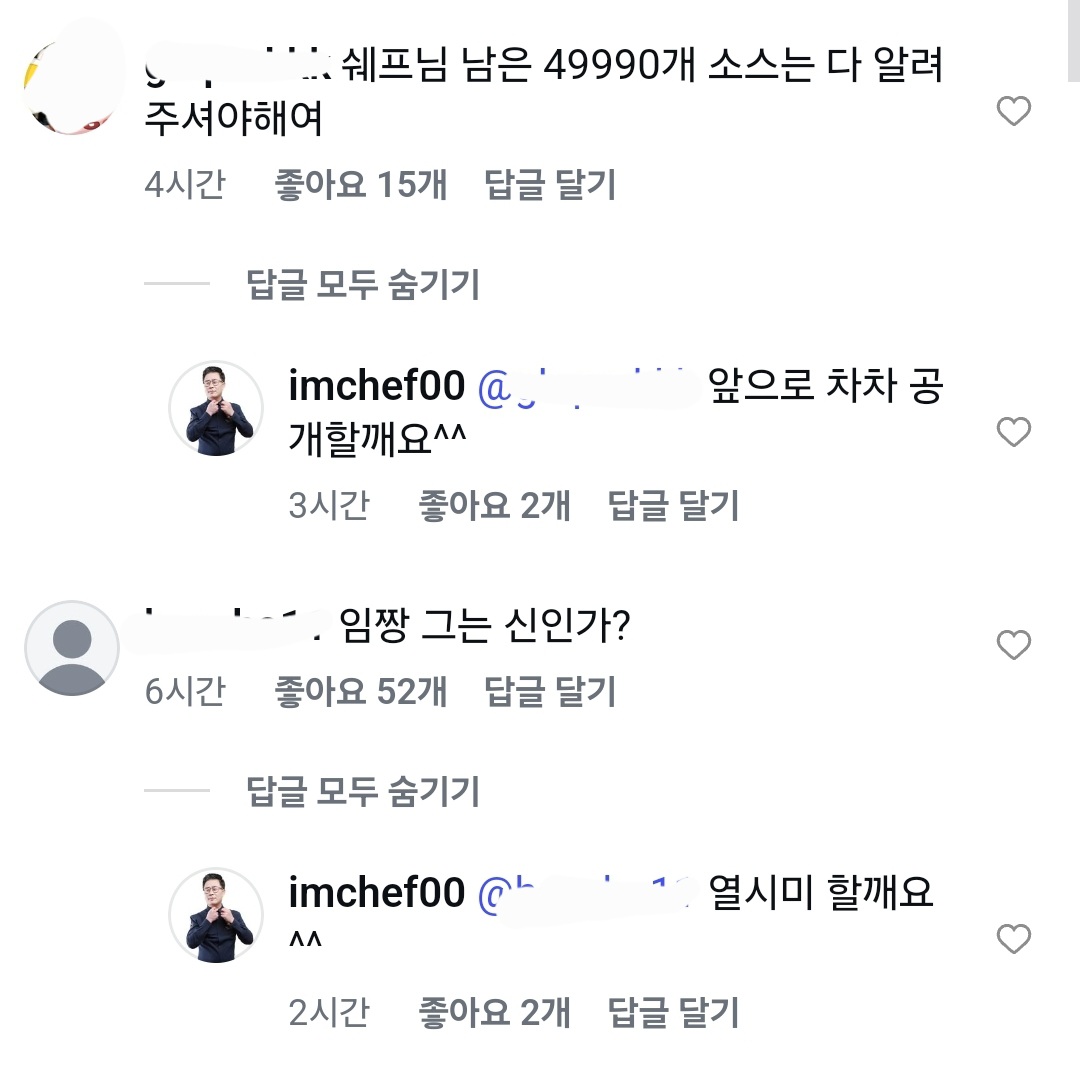This screenshot has width=1080, height=1080.
Task: Click the scrollbar at the right edge
Action: coord(1073,40)
